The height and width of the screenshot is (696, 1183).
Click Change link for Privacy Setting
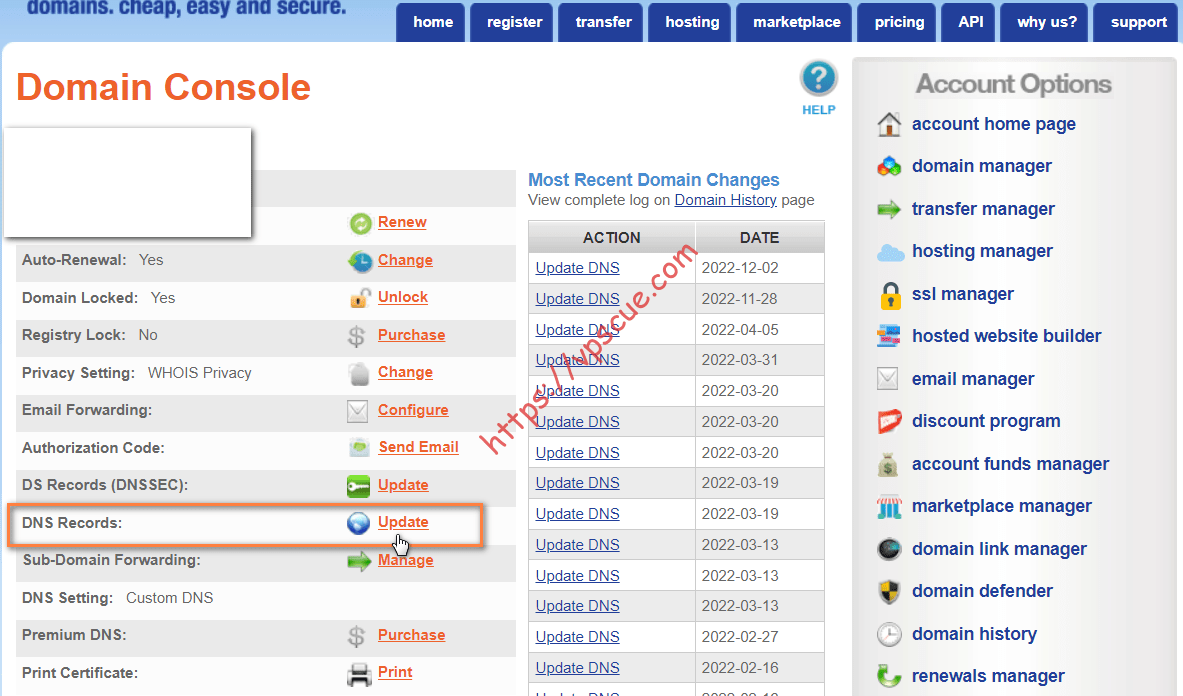[x=405, y=373]
